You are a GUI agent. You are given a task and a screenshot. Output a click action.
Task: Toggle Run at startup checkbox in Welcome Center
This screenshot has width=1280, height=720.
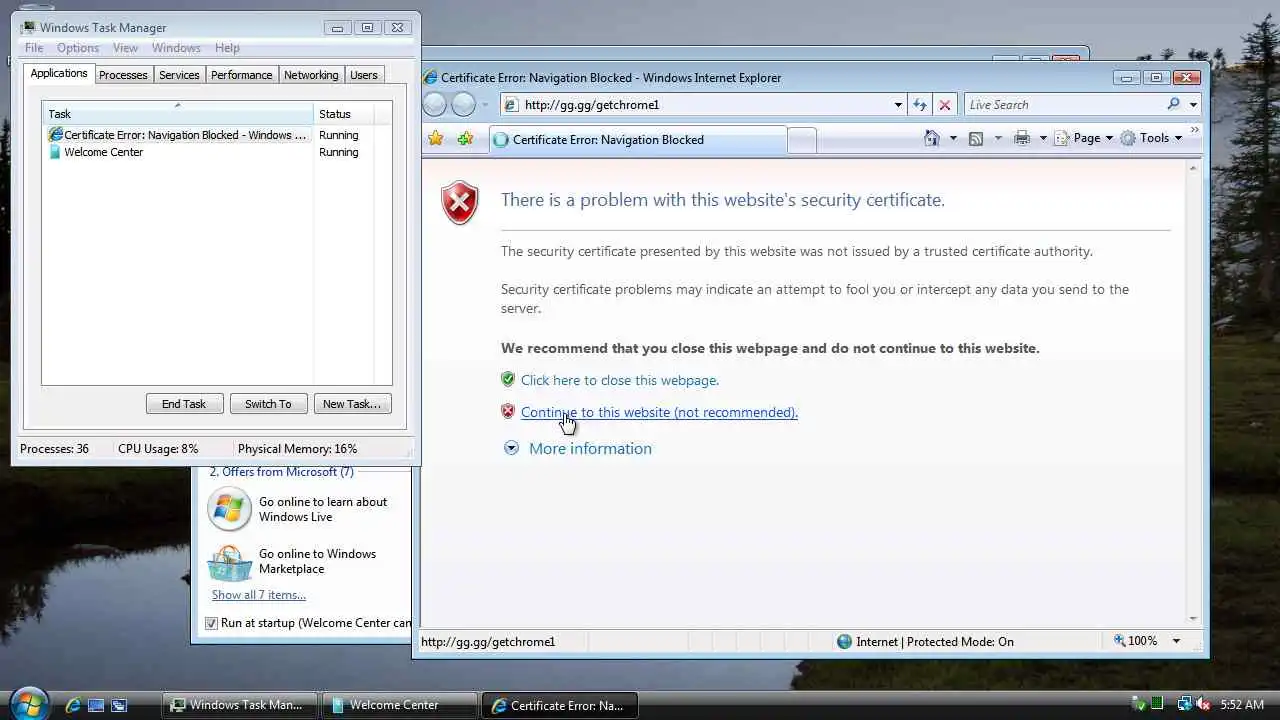click(x=211, y=623)
